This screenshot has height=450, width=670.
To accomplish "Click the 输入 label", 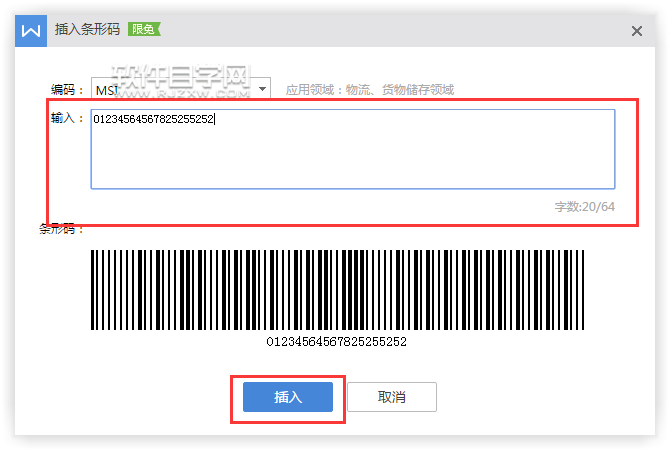I will pos(67,118).
